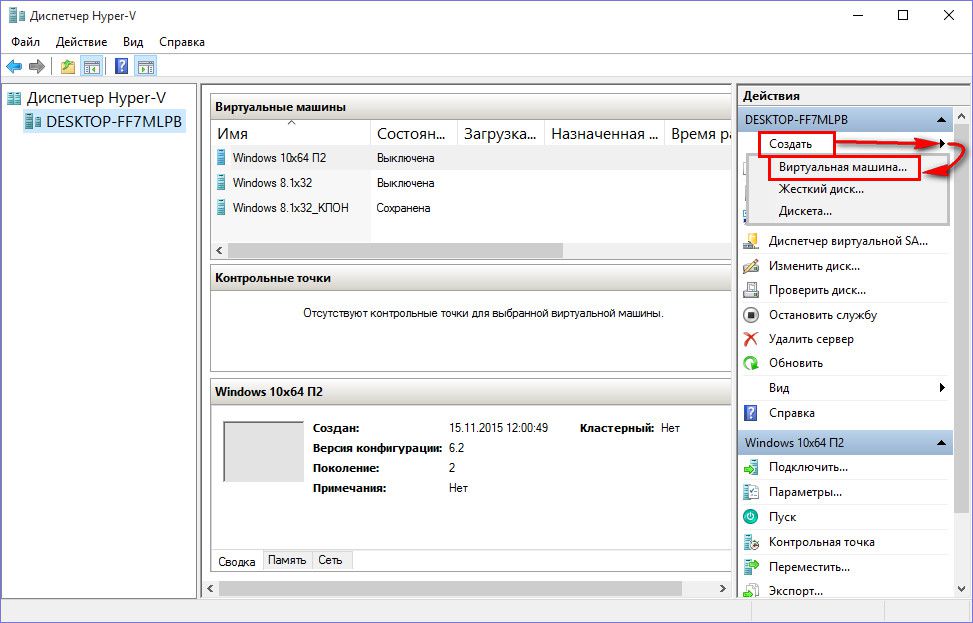Choose Виртуальная машина... from Create submenu
The height and width of the screenshot is (623, 973).
[x=843, y=168]
